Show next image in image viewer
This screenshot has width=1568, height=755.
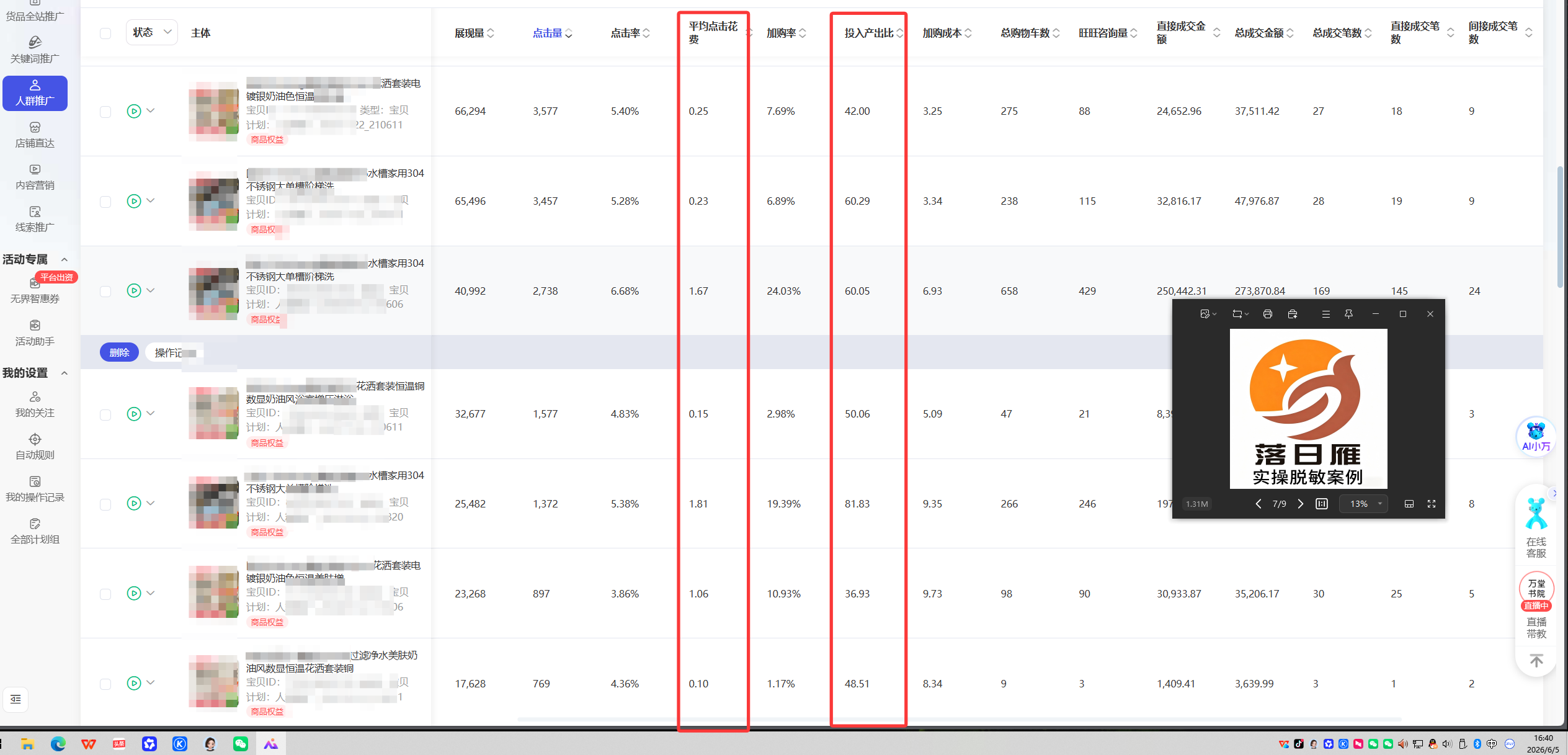coord(1300,504)
